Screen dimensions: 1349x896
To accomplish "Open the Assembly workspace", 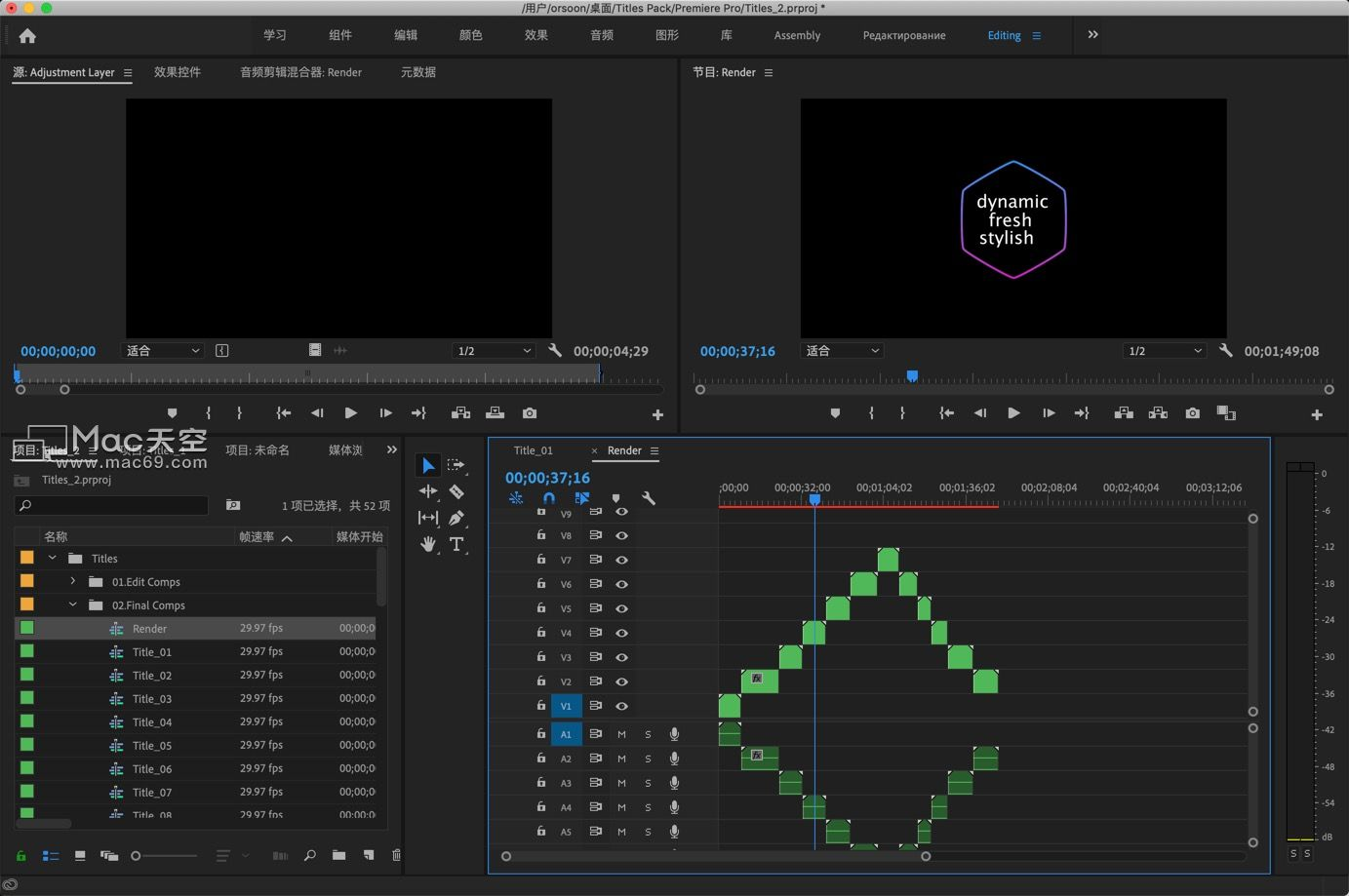I will click(797, 36).
